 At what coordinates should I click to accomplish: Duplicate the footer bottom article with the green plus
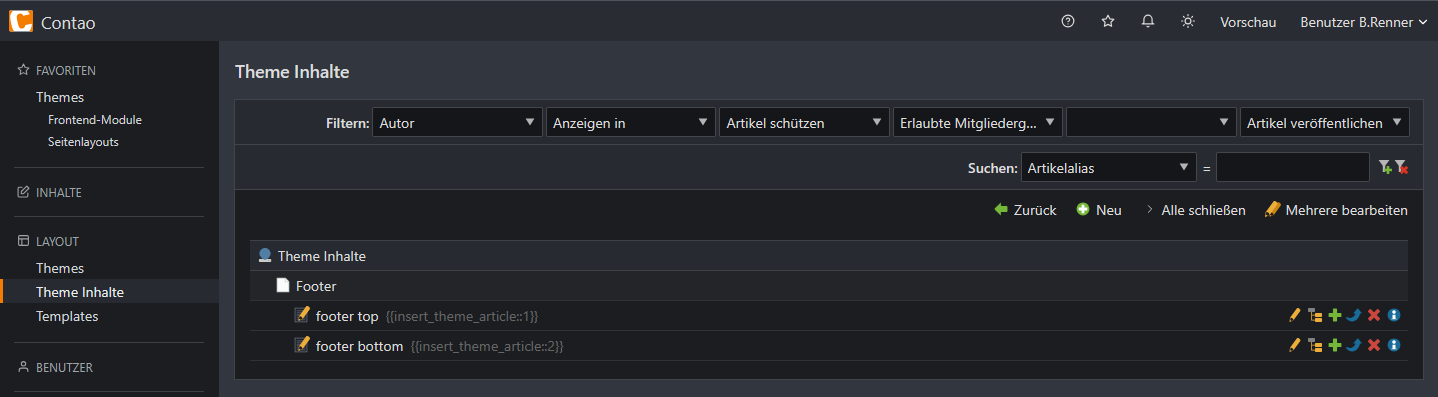coord(1334,346)
